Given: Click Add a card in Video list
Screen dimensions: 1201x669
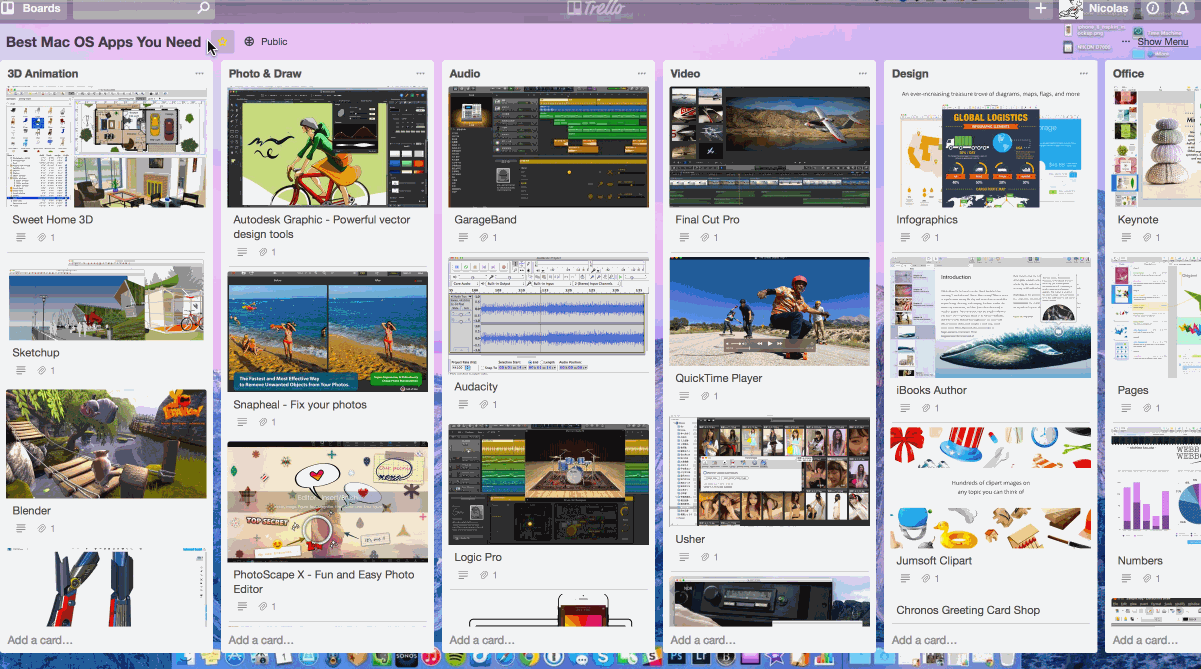Looking at the screenshot, I should coord(703,640).
